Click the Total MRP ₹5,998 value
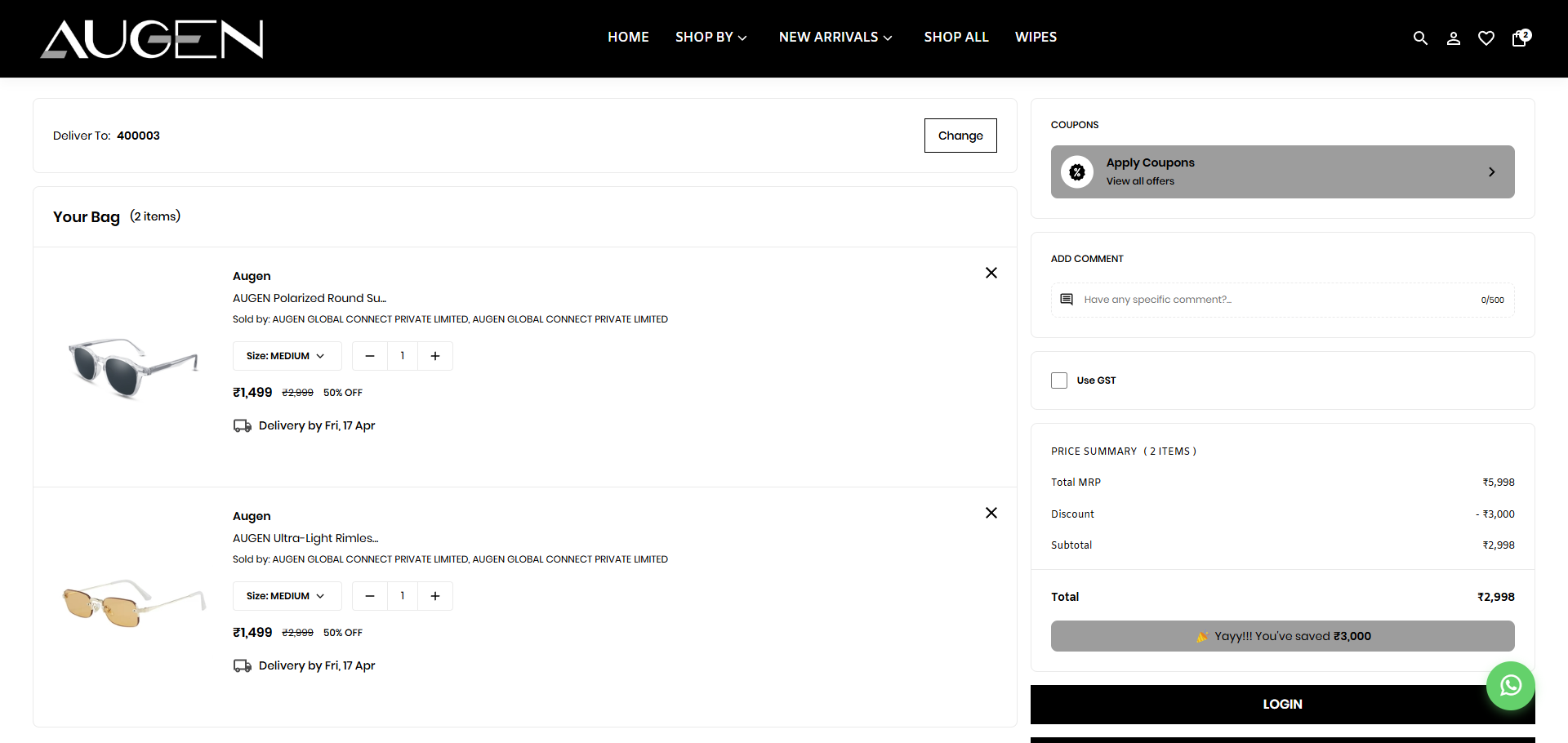The image size is (1568, 743). (1499, 483)
